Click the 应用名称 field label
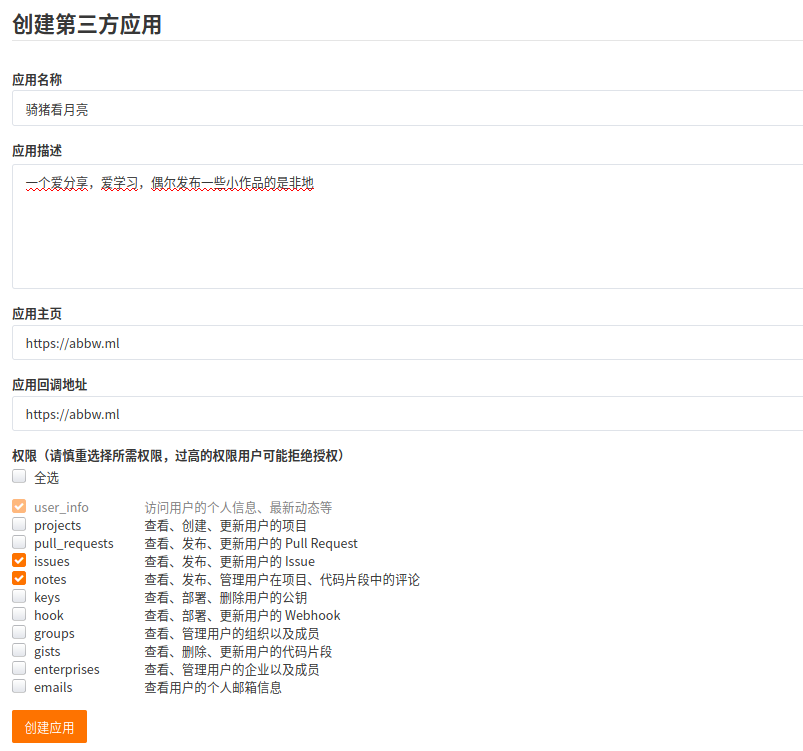Viewport: 803px width, 751px height. (x=37, y=80)
